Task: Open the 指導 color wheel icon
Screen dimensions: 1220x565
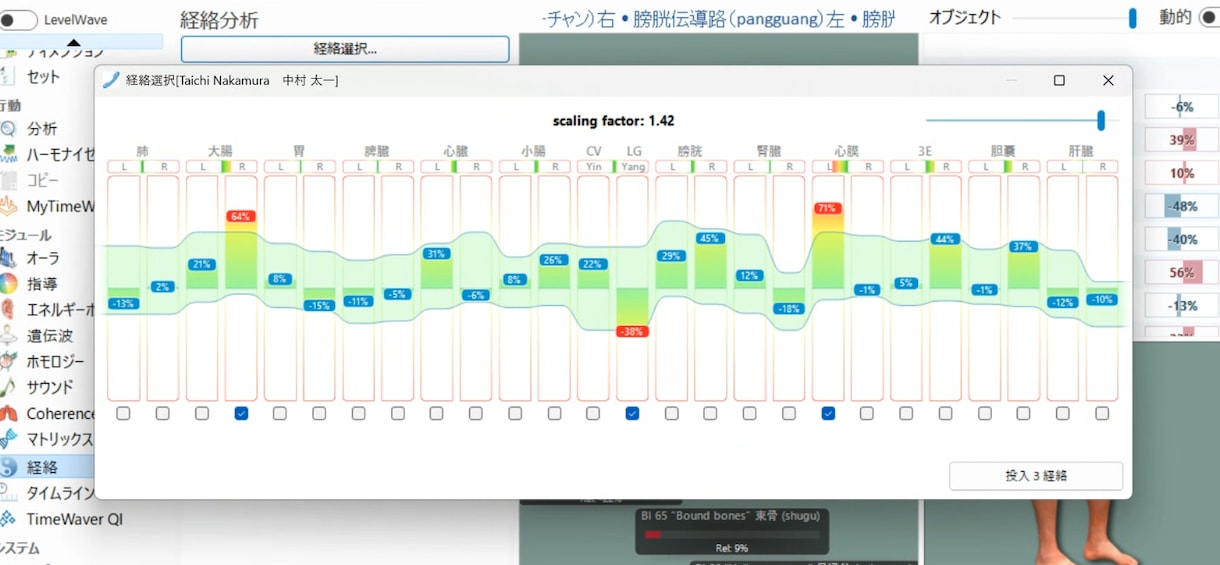Action: [8, 284]
